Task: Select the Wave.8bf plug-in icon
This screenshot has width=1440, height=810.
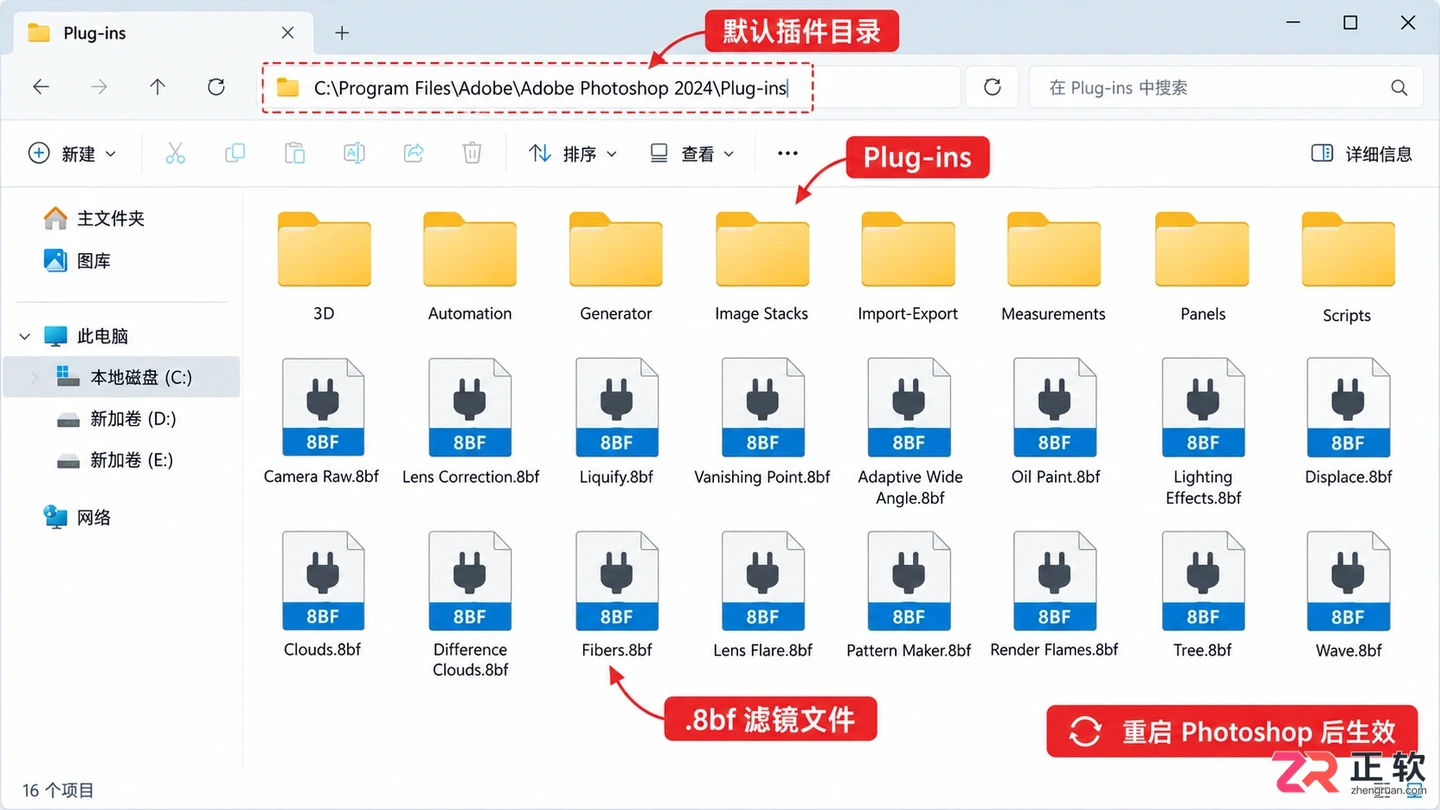Action: coord(1348,581)
